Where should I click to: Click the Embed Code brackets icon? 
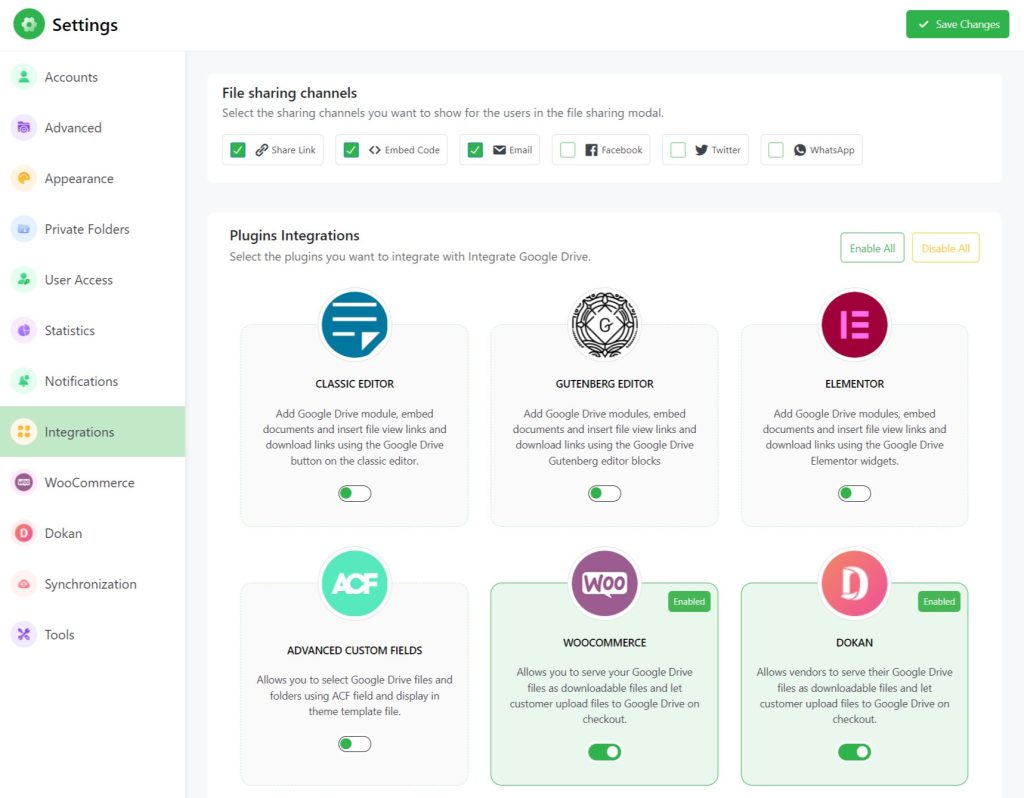(375, 150)
